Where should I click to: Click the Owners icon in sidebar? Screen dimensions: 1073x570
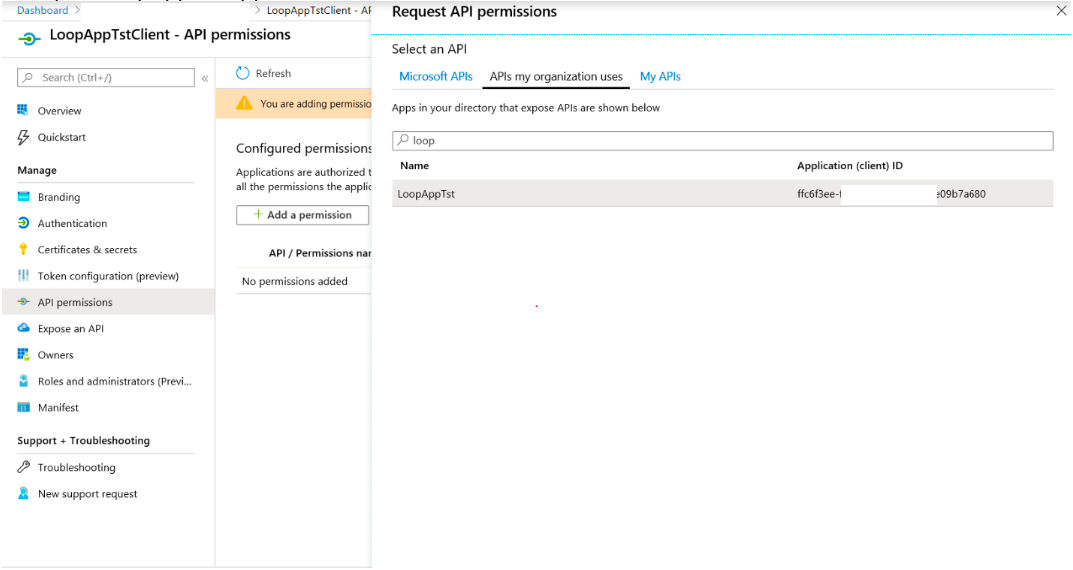(x=23, y=354)
